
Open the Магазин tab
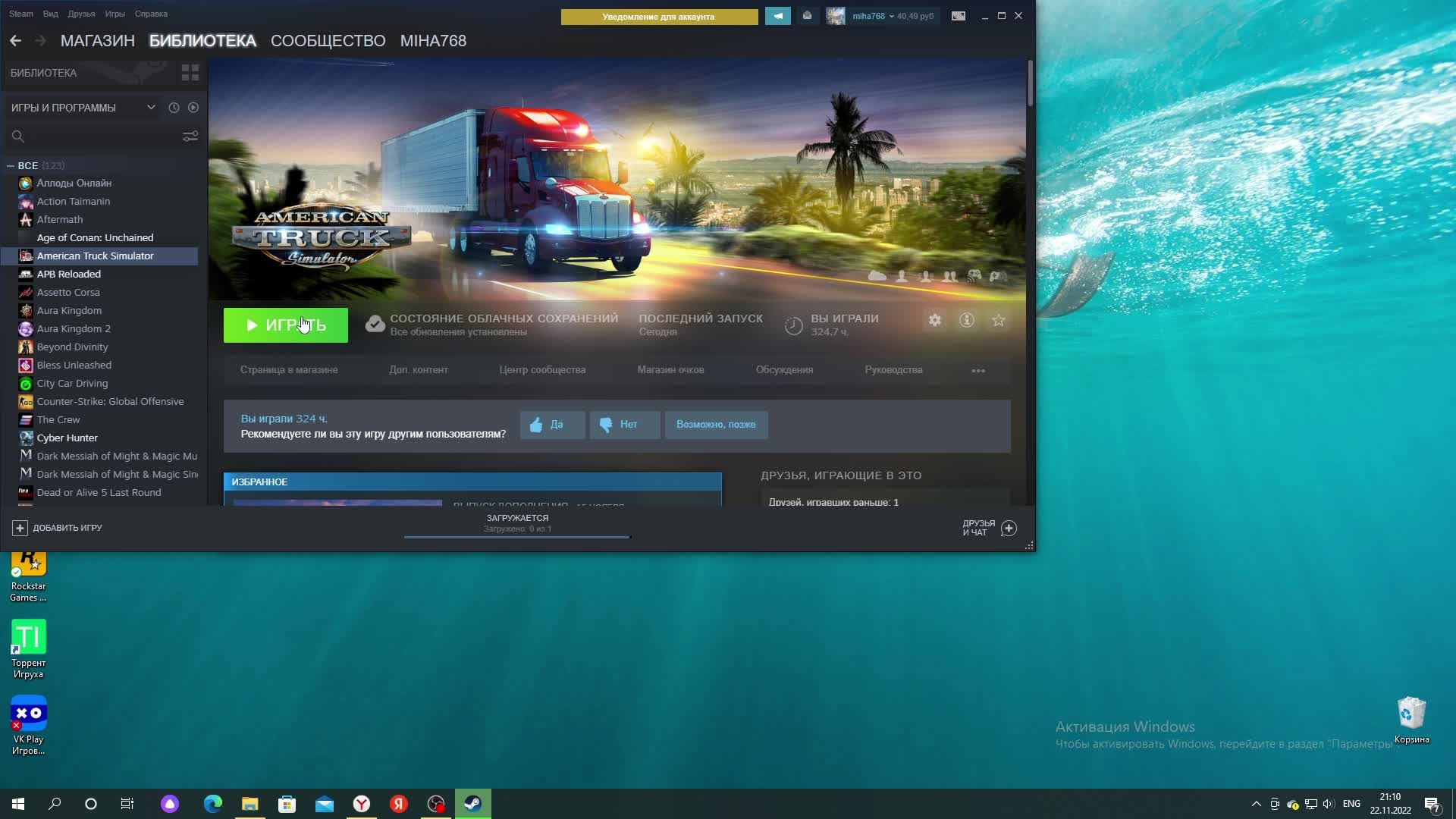coord(97,41)
